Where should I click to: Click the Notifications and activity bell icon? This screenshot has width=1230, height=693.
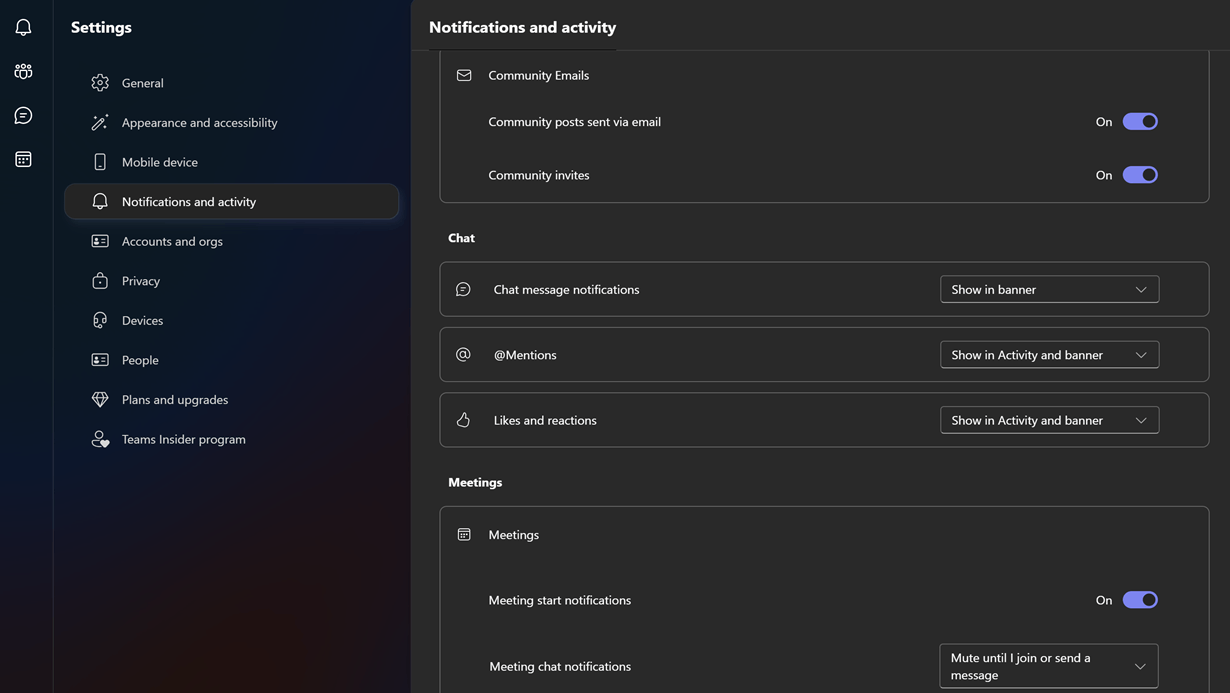click(100, 201)
